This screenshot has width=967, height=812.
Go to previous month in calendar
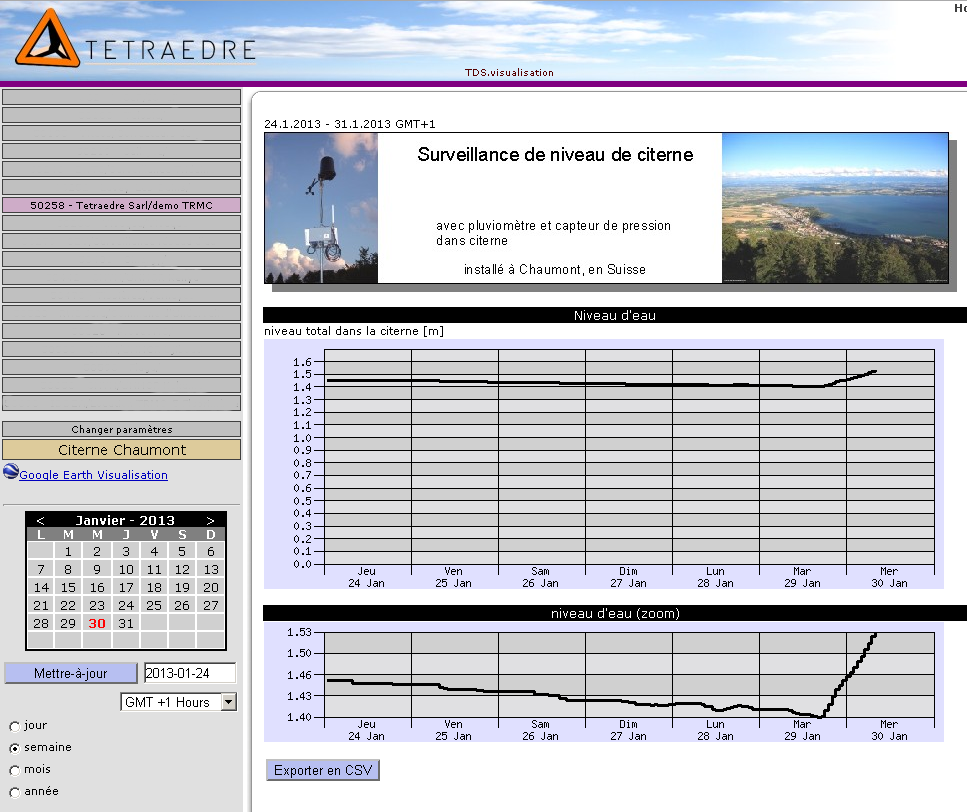click(x=40, y=520)
